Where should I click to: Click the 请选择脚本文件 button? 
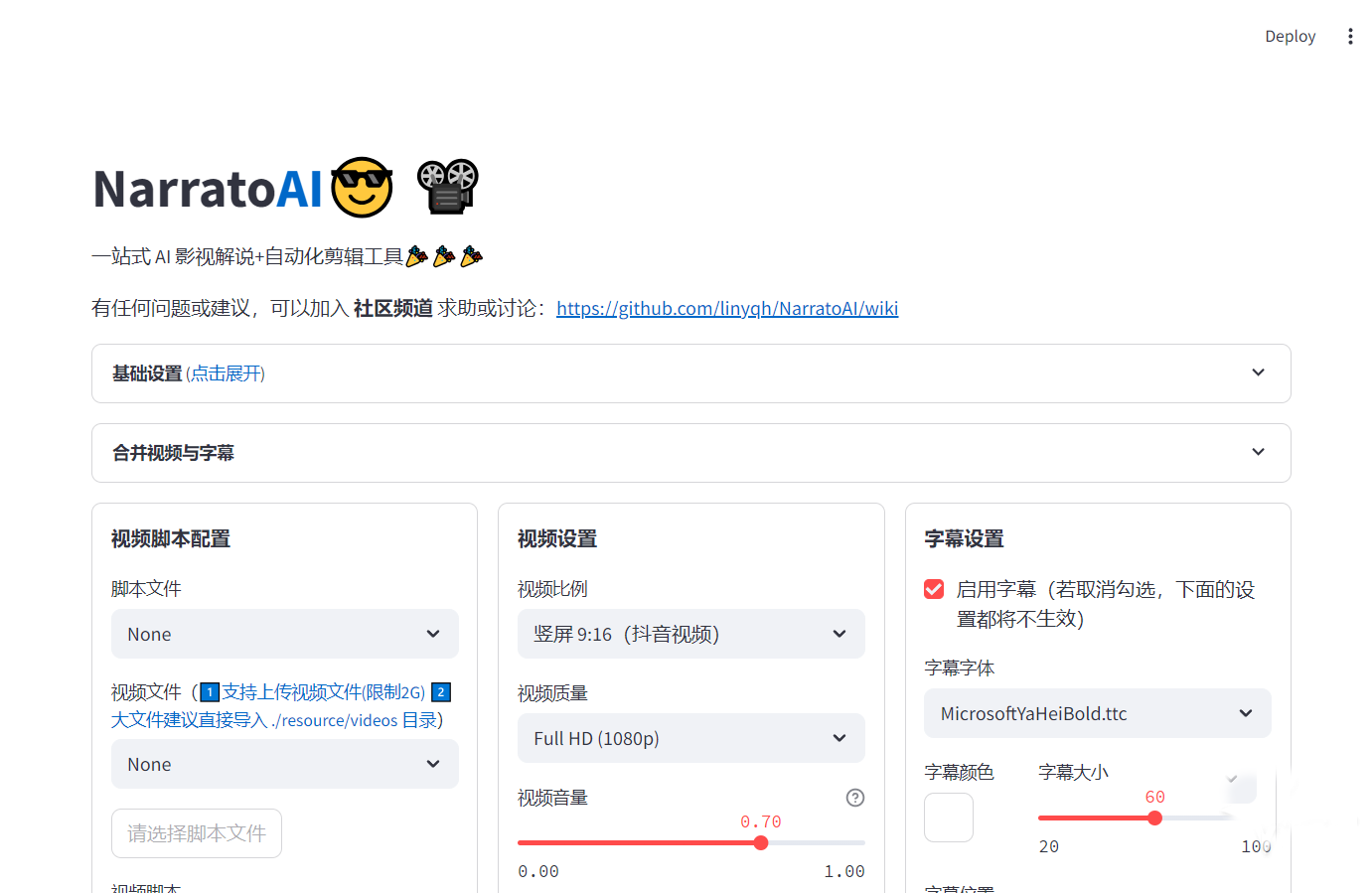[x=197, y=833]
